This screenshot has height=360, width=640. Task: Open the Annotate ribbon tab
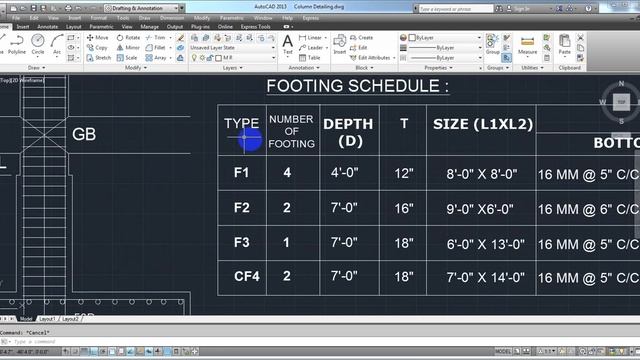click(x=48, y=27)
